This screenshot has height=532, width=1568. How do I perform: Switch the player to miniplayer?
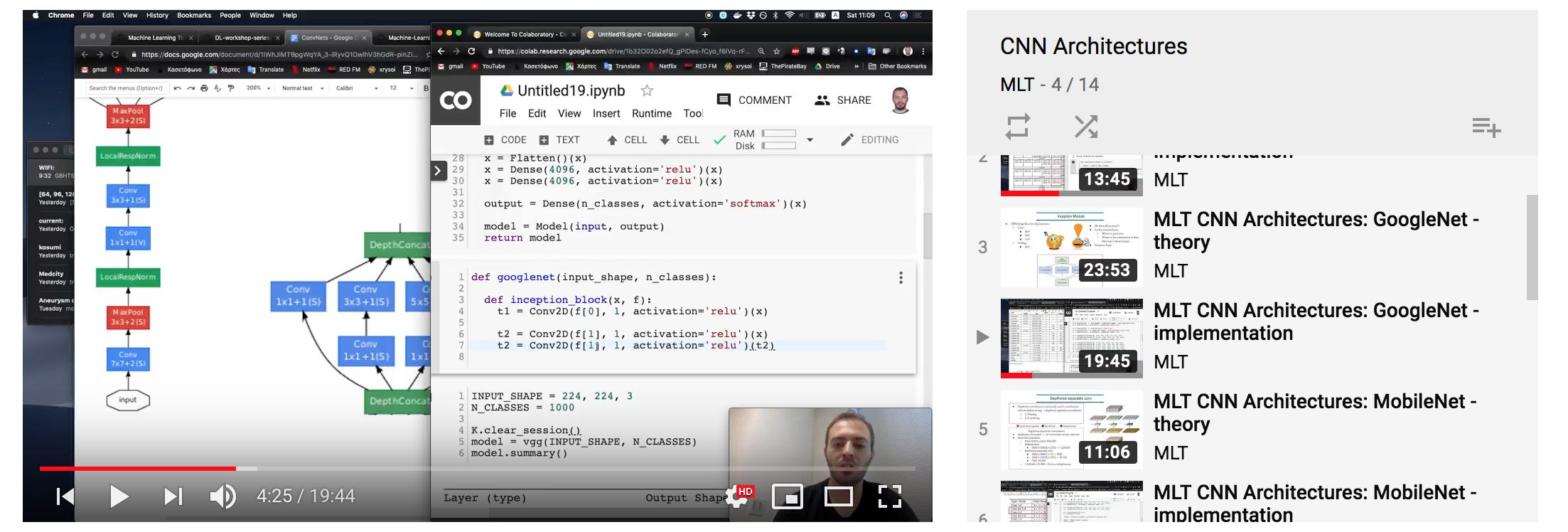click(x=788, y=496)
